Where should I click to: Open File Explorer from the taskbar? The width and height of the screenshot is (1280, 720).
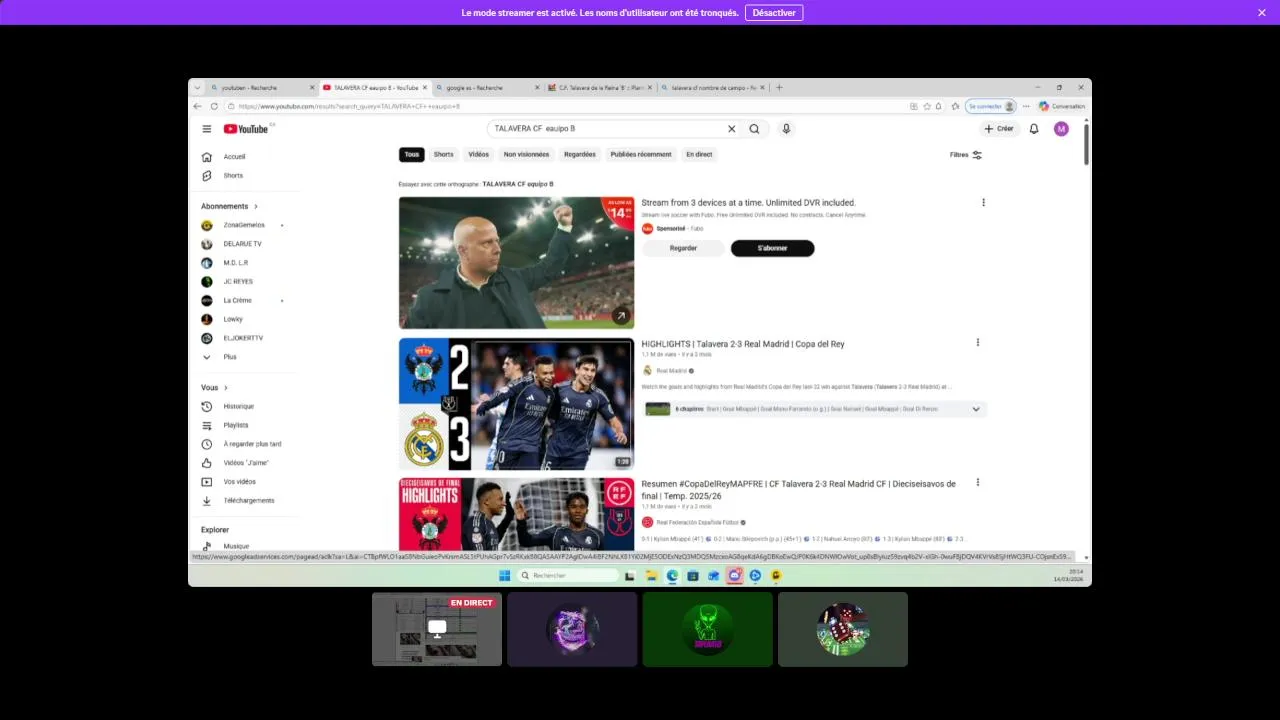[651, 575]
